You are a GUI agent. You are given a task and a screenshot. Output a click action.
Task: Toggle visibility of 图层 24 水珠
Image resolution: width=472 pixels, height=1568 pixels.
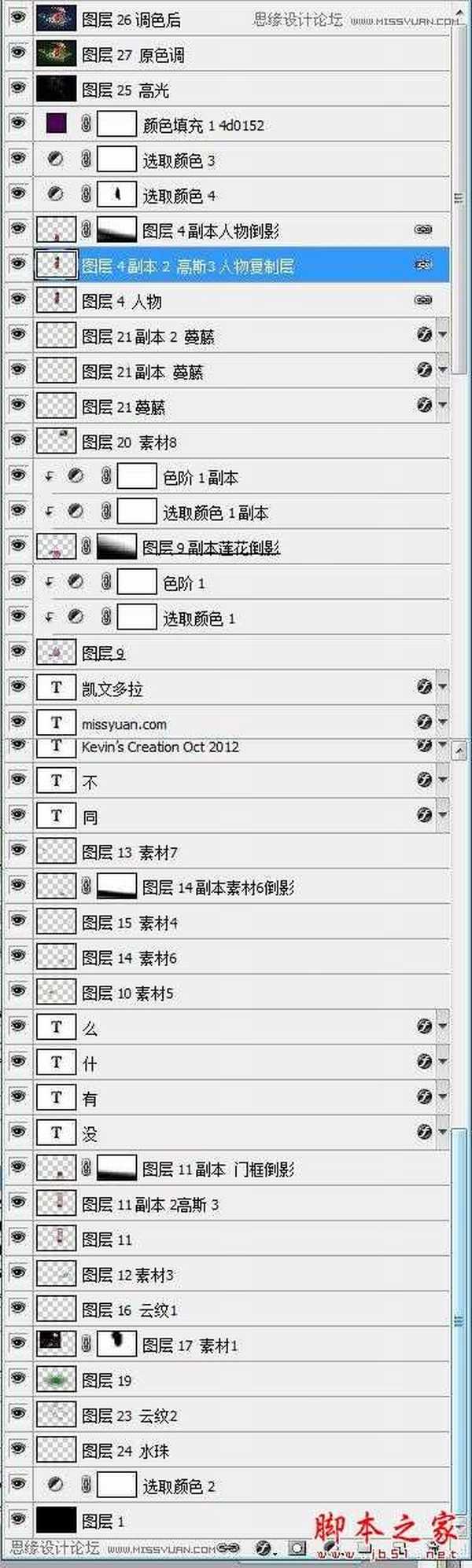tap(16, 1451)
